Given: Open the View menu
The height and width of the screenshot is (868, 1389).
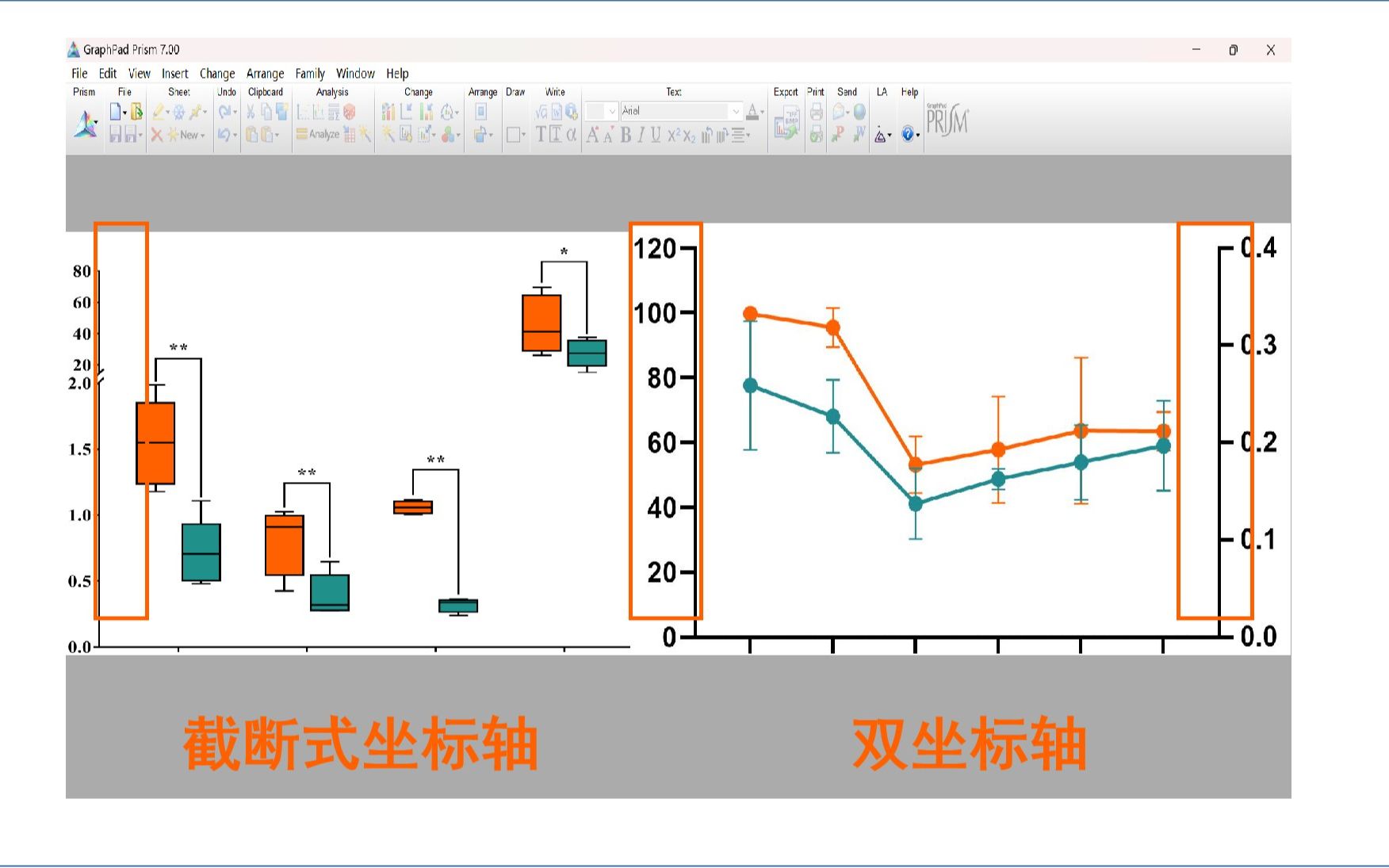Looking at the screenshot, I should 140,74.
